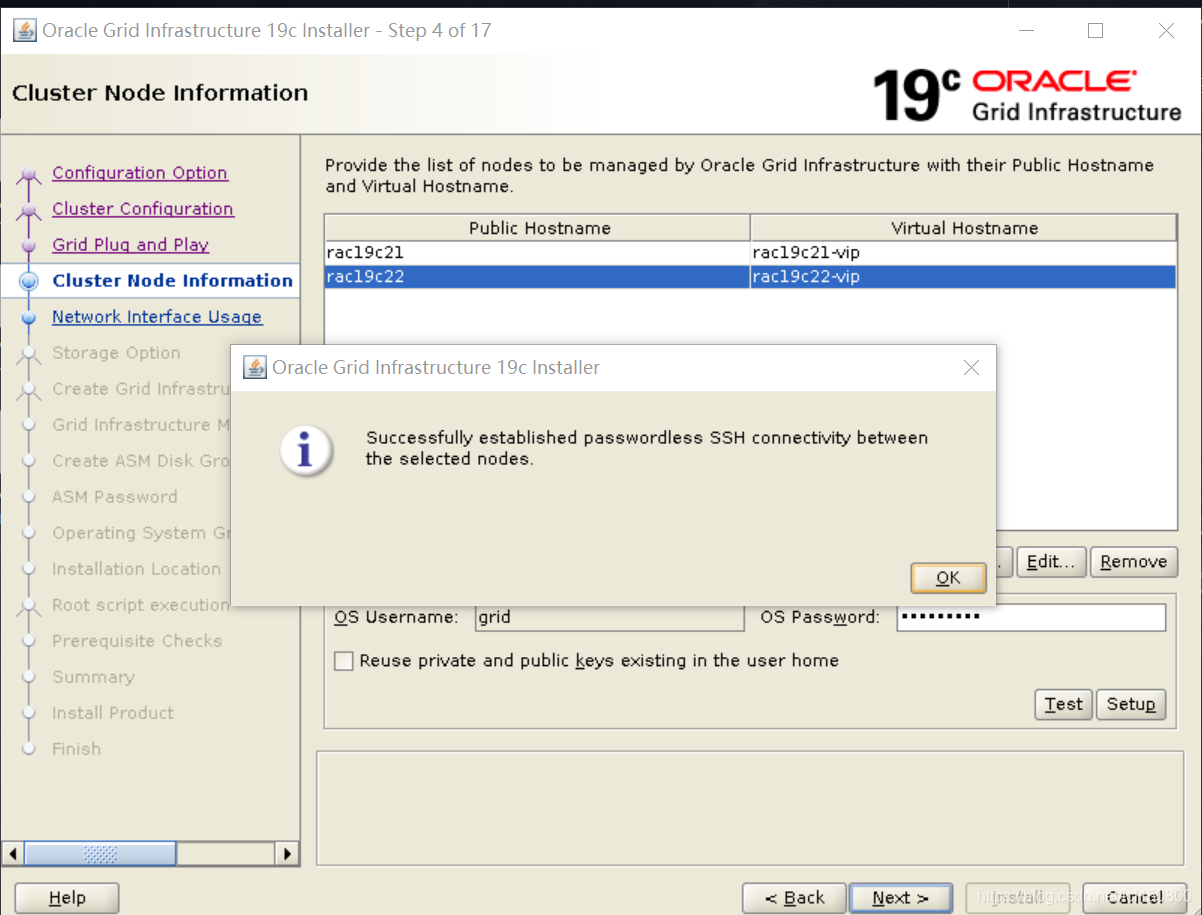1202x915 pixels.
Task: Click the Test button for SSH connectivity
Action: [1063, 704]
